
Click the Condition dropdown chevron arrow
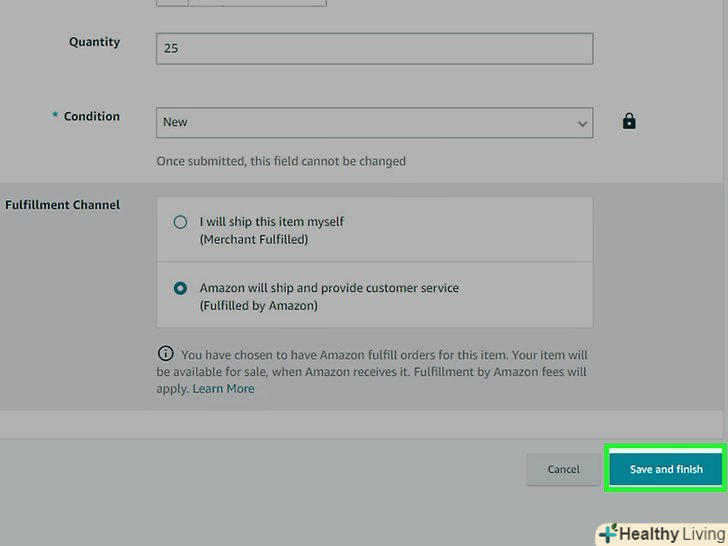(x=582, y=124)
